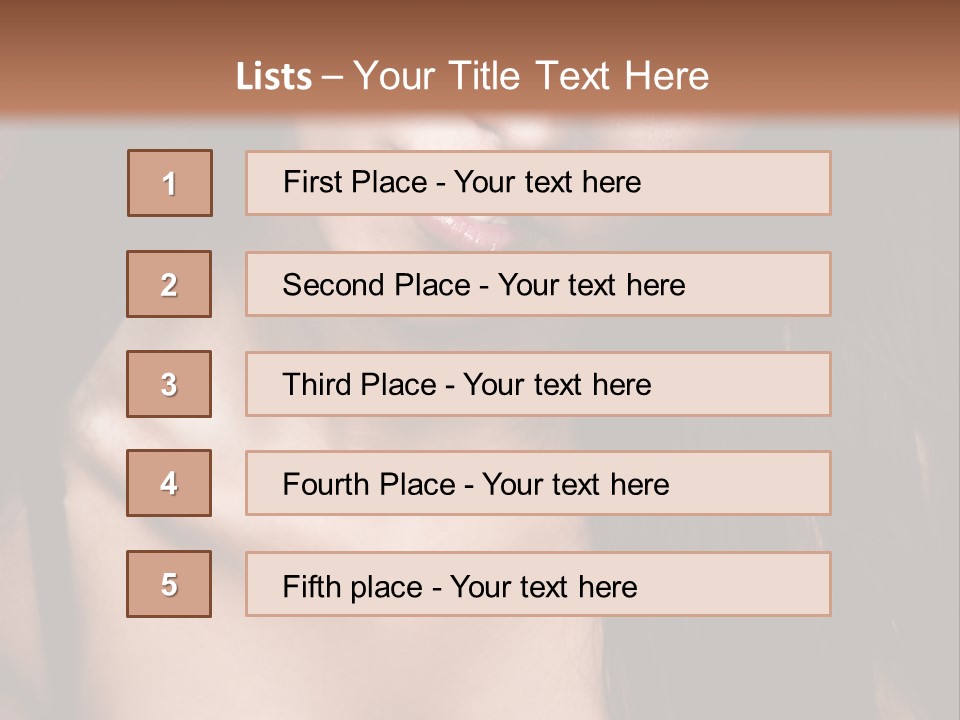Click the word "Fifth" in the list

coord(311,586)
